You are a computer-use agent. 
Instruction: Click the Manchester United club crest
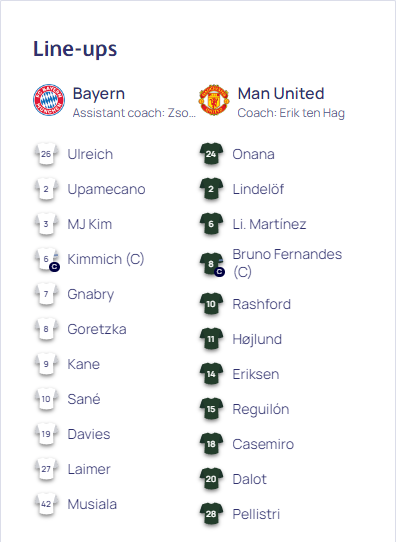click(x=214, y=100)
